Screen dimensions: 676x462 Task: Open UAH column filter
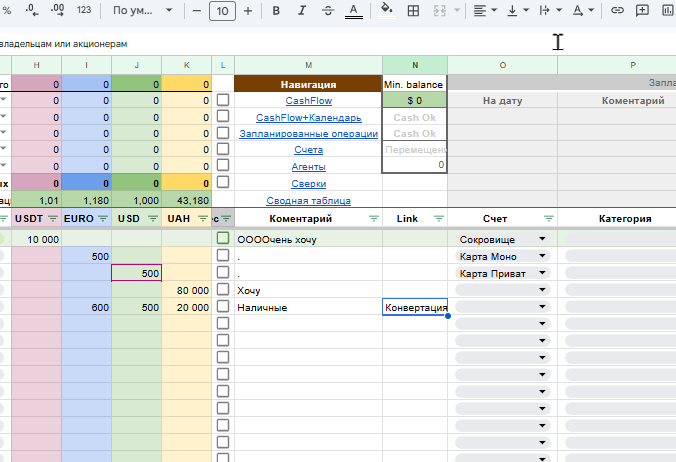pos(203,219)
